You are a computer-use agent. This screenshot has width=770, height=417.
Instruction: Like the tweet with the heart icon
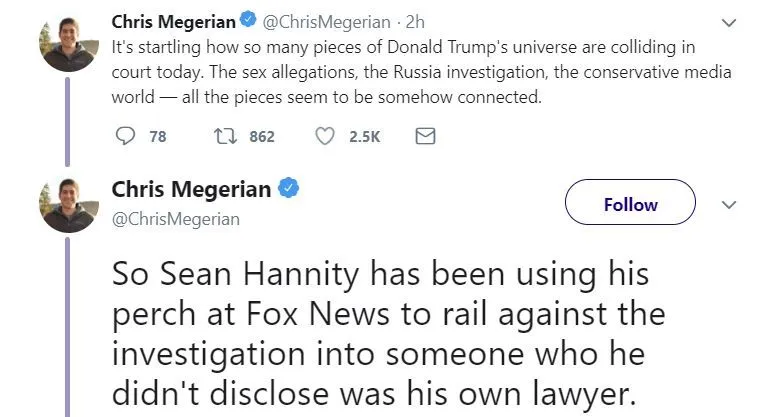click(325, 137)
